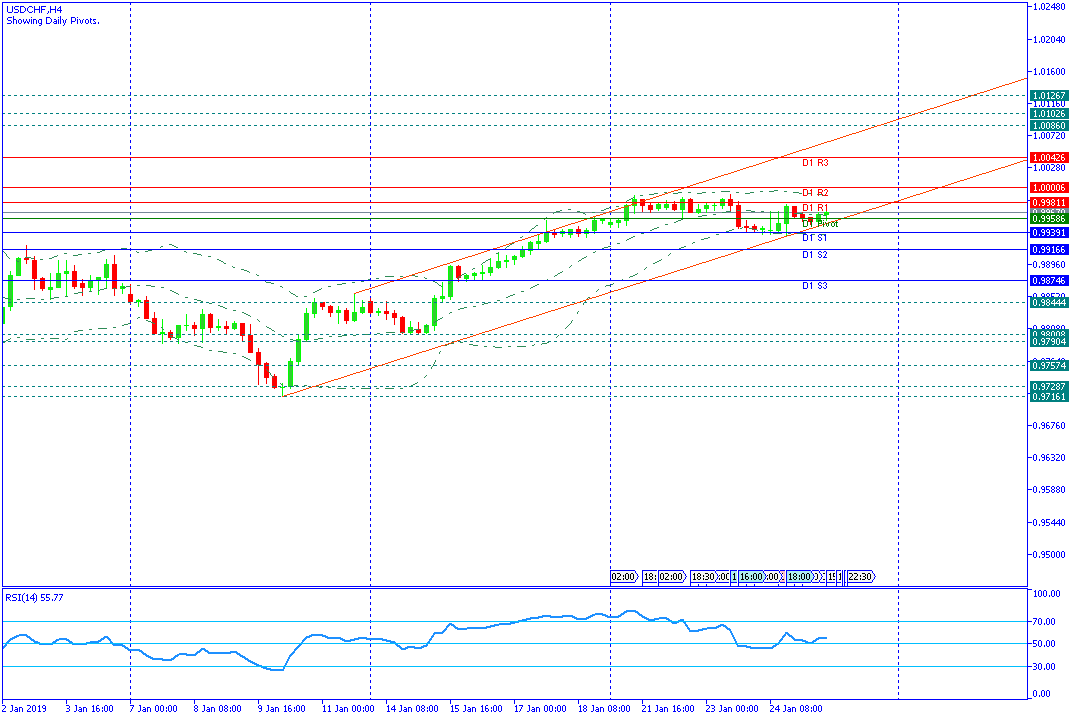Select the D1 S3 pivot label
Image resolution: width=1080 pixels, height=720 pixels.
[814, 286]
